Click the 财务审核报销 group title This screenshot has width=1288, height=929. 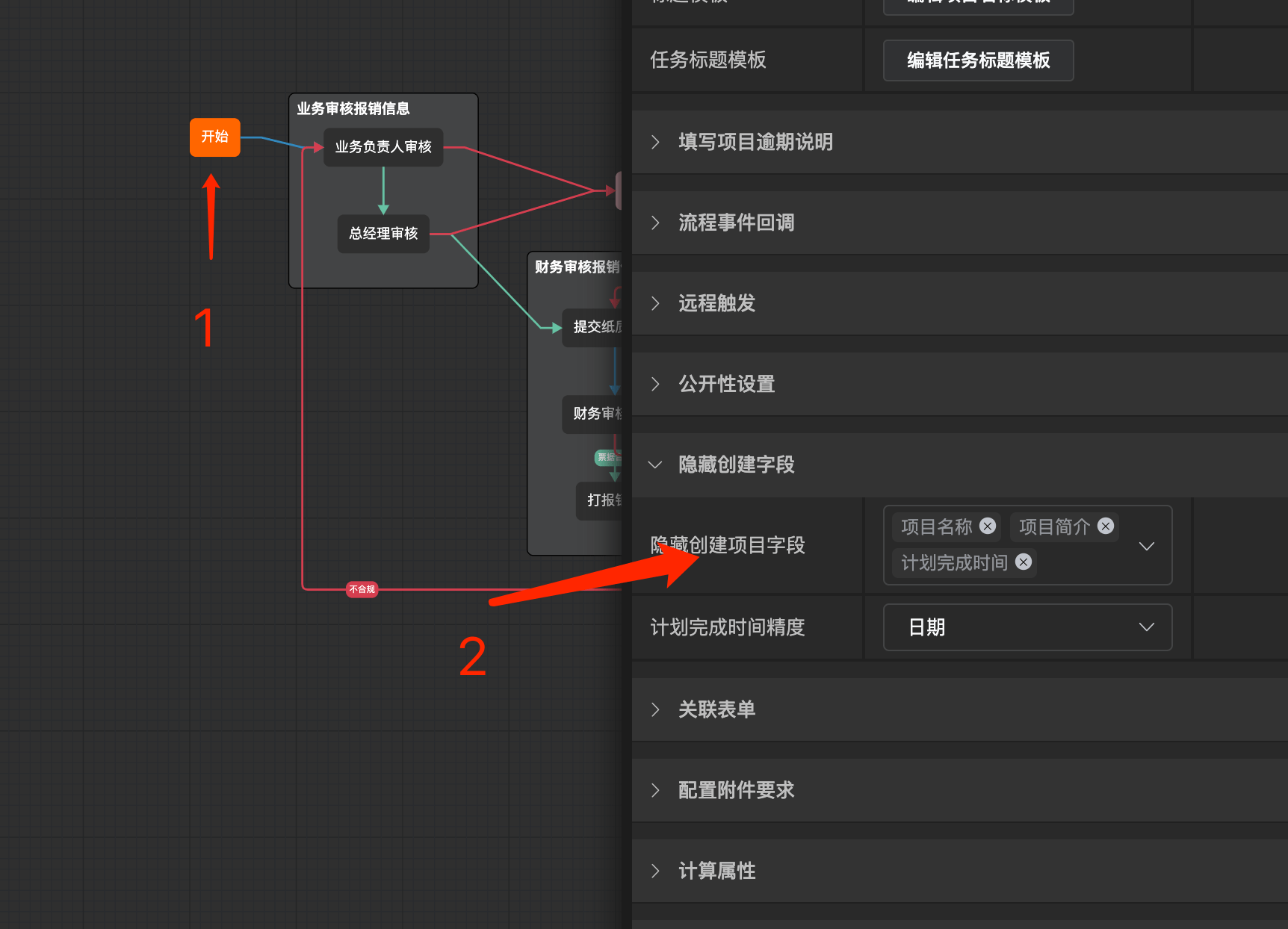coord(578,267)
